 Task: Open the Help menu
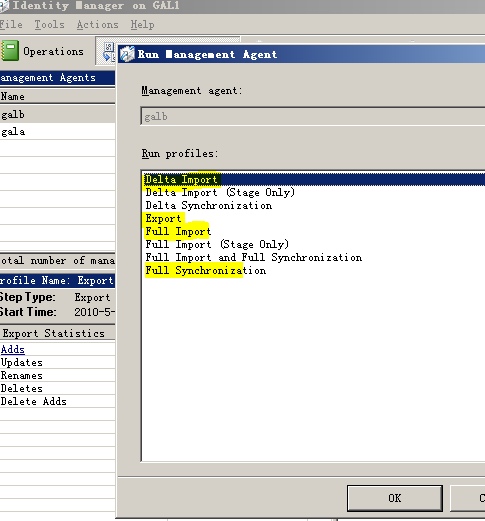pos(142,24)
